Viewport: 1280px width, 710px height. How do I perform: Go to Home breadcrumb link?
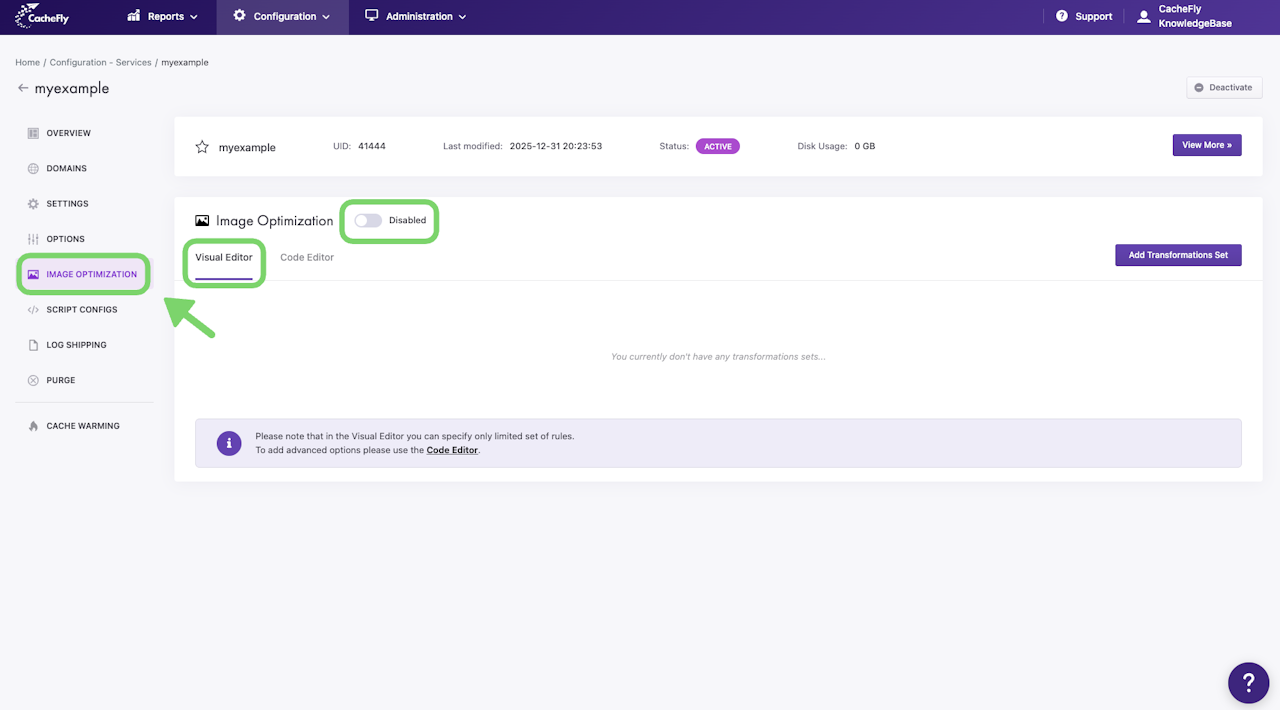tap(27, 63)
